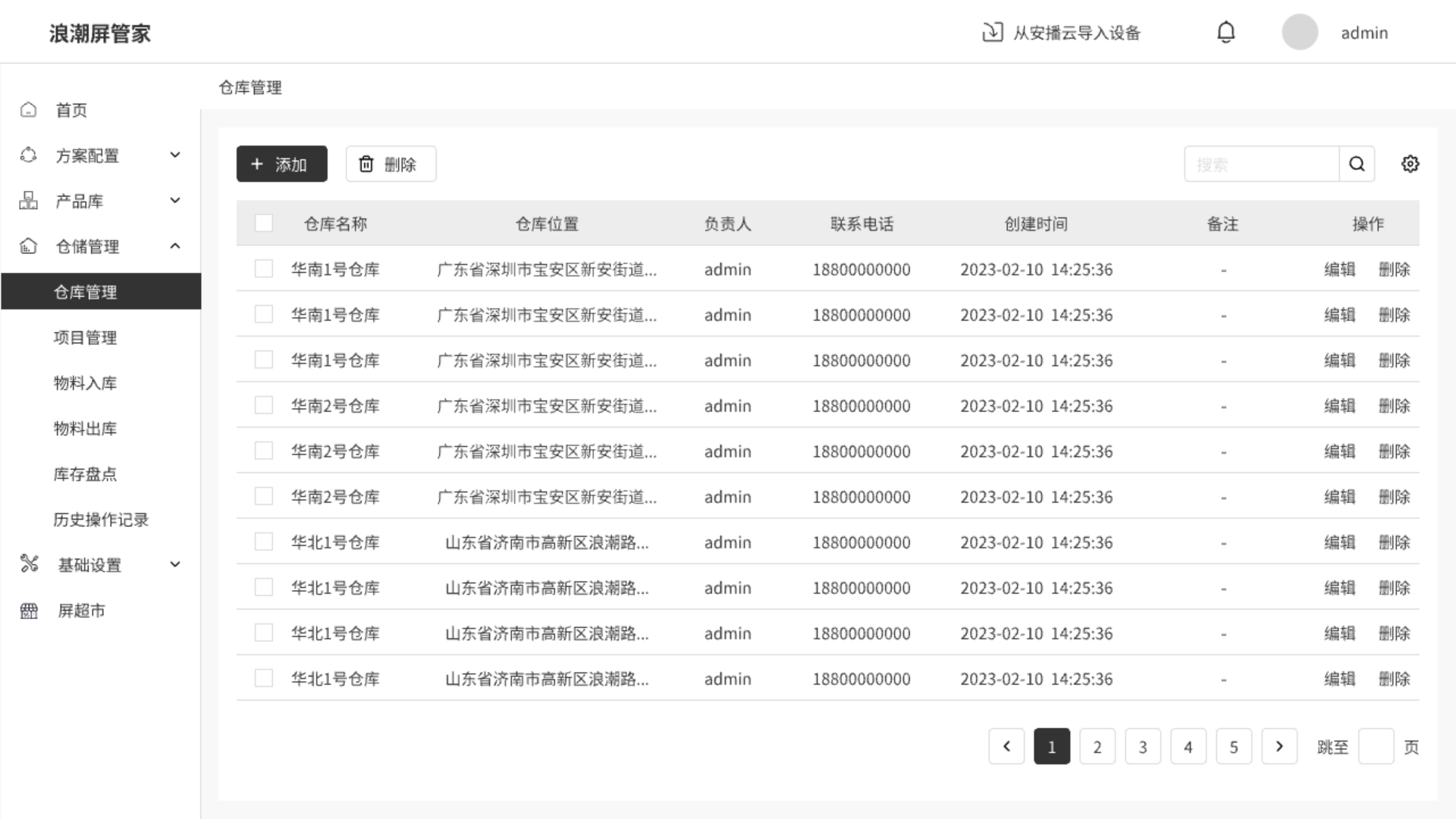Image resolution: width=1456 pixels, height=819 pixels.
Task: Click the 浪潮屏管家 logo title
Action: click(100, 33)
